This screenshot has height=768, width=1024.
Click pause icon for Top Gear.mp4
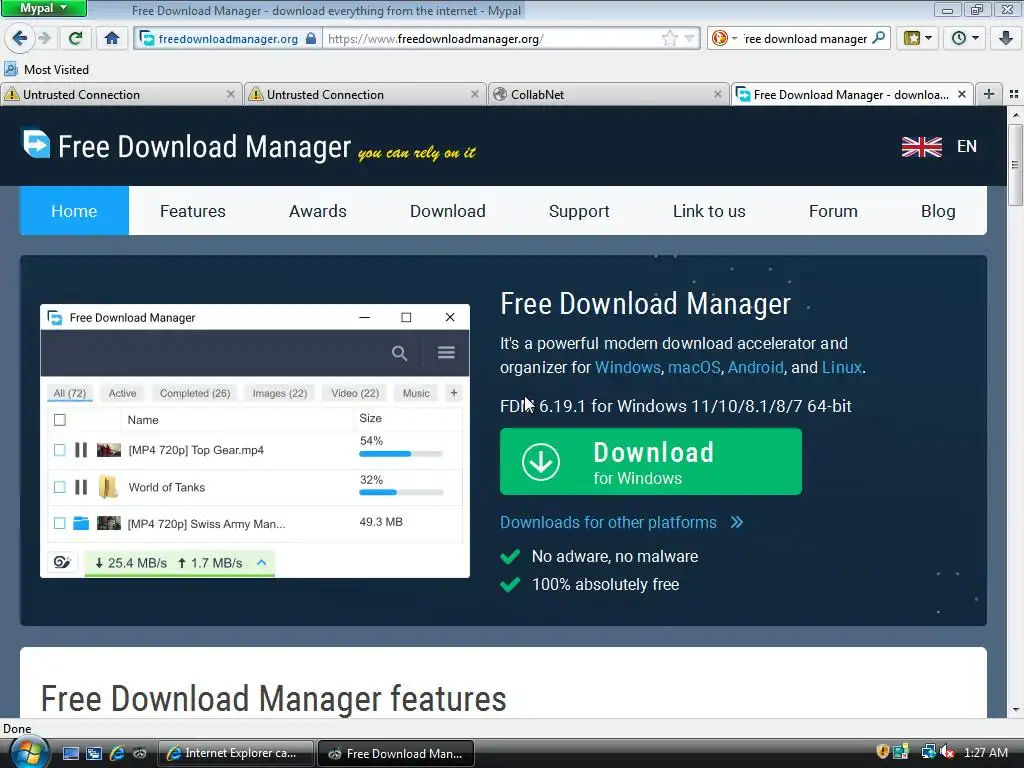pyautogui.click(x=81, y=450)
